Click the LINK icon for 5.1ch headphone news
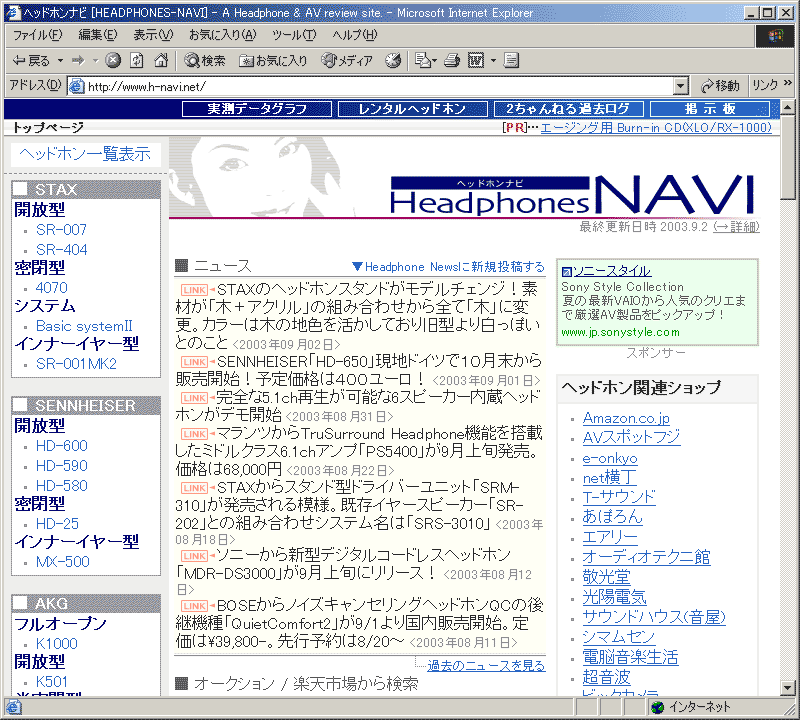 [195, 398]
